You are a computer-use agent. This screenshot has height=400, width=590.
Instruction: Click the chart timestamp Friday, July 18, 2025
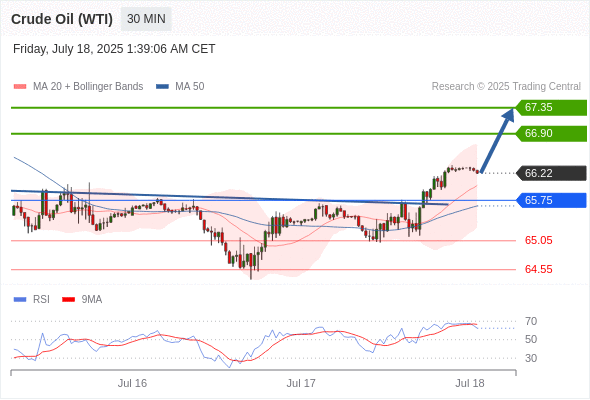coord(68,49)
